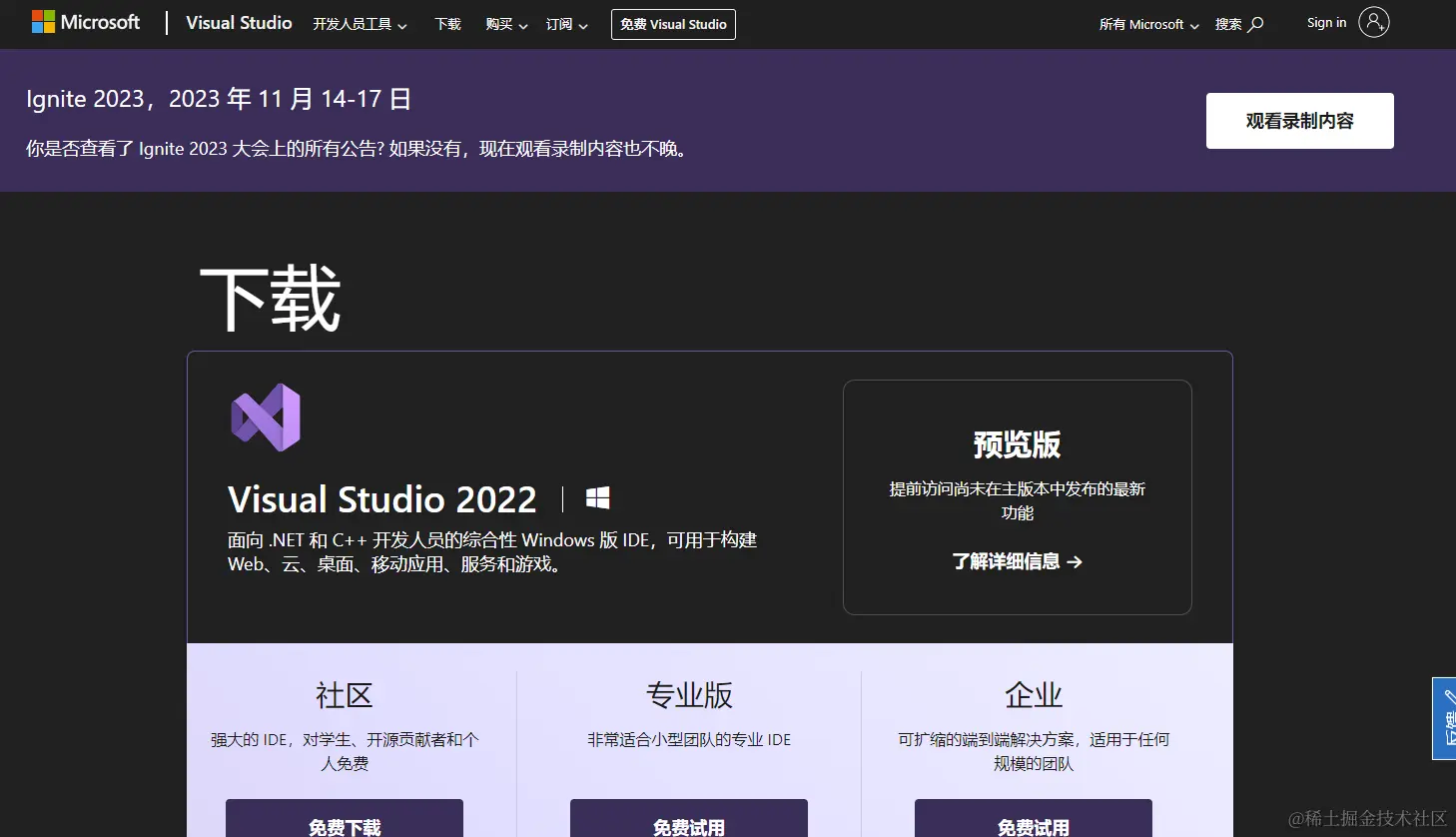The height and width of the screenshot is (837, 1456).
Task: Click the Visual Studio 2022 heading
Action: click(382, 499)
